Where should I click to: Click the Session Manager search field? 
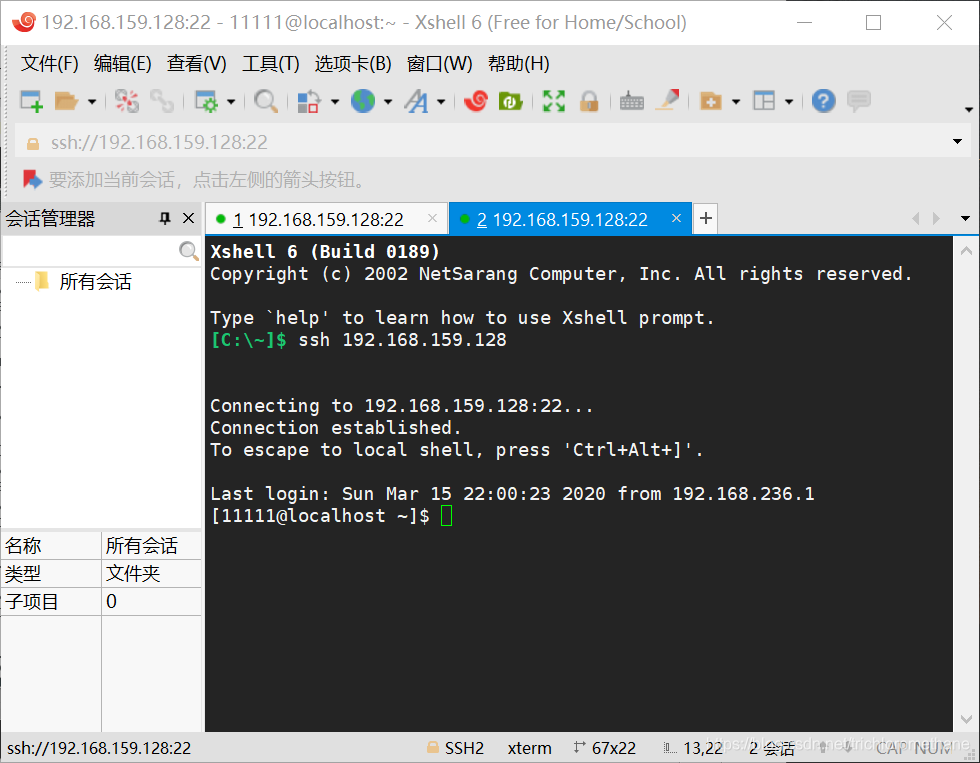(x=91, y=251)
